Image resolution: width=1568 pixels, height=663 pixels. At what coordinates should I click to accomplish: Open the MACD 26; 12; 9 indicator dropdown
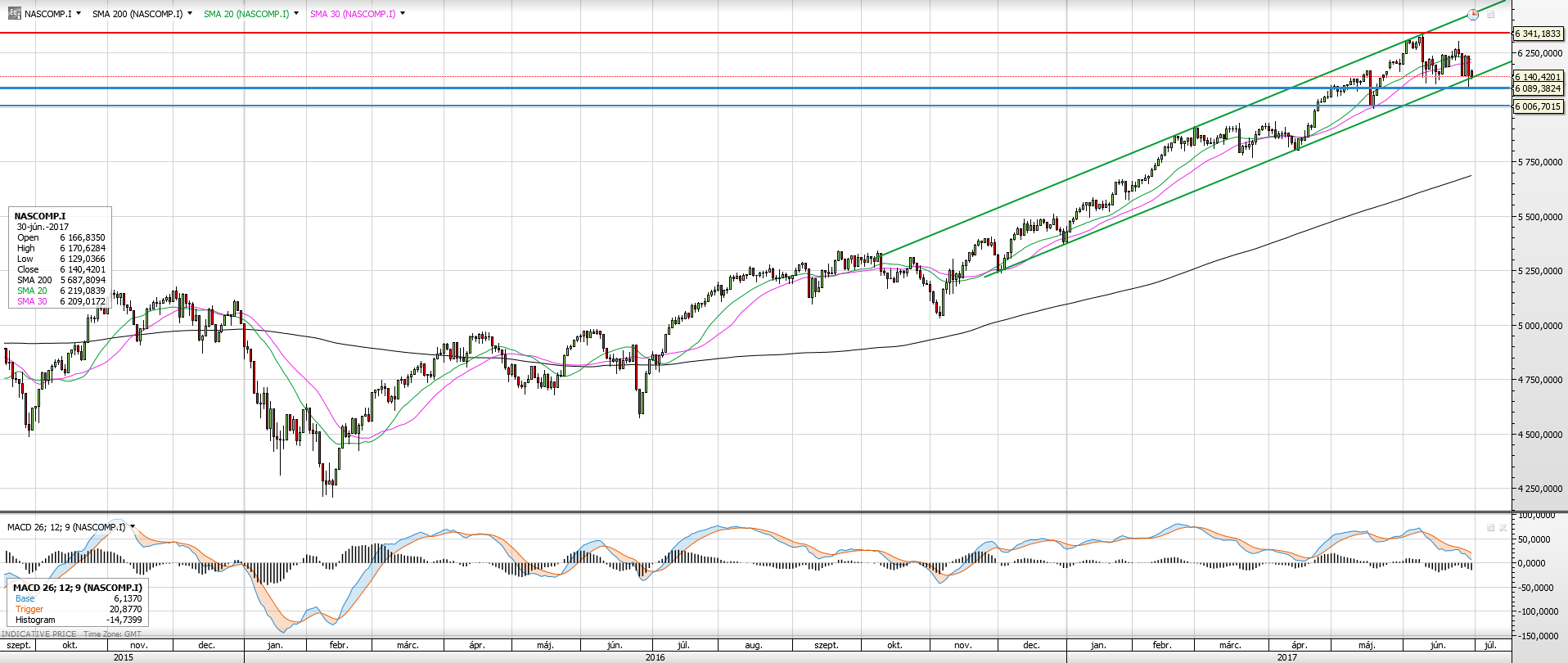[x=133, y=526]
